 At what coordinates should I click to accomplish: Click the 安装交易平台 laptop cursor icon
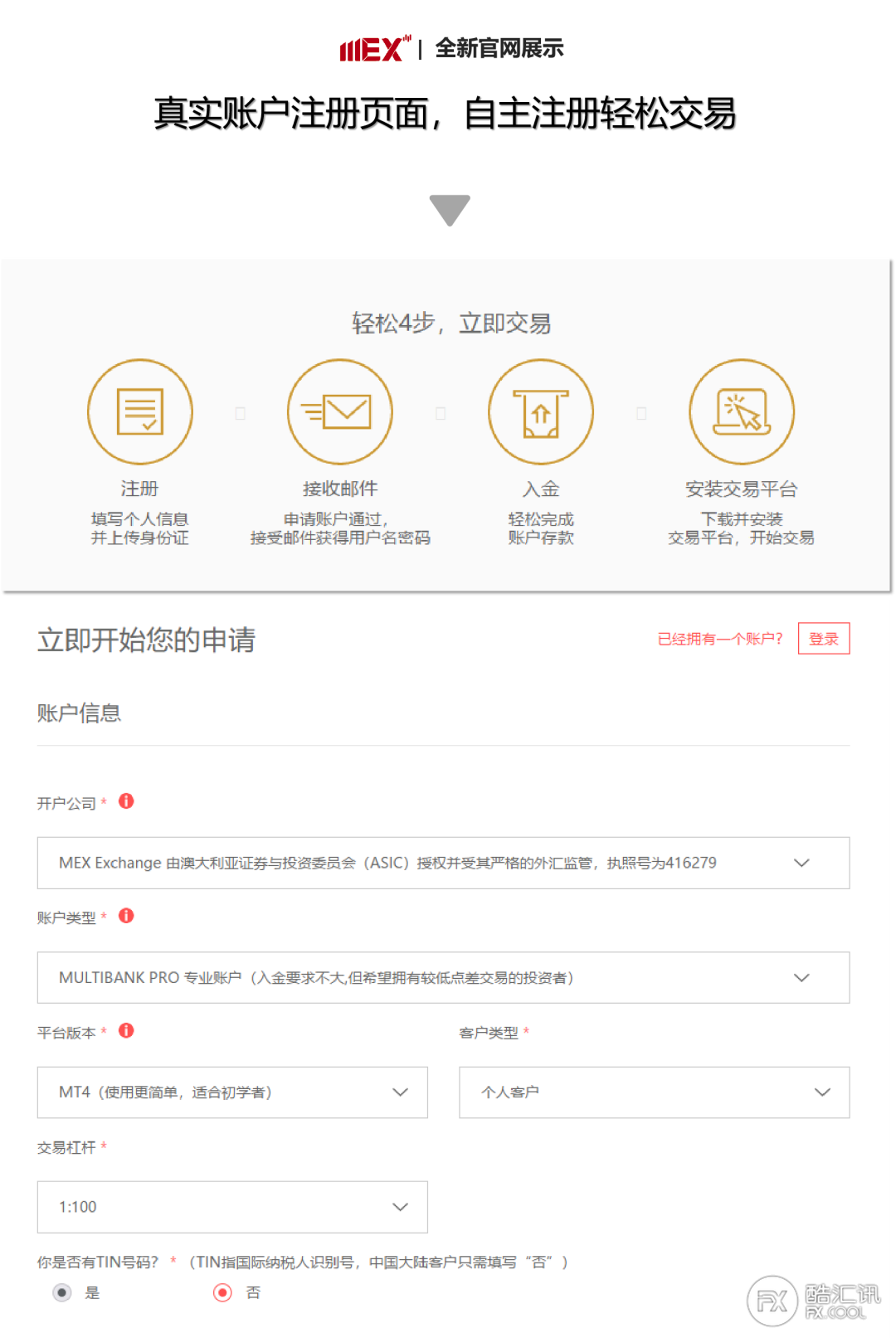click(742, 411)
